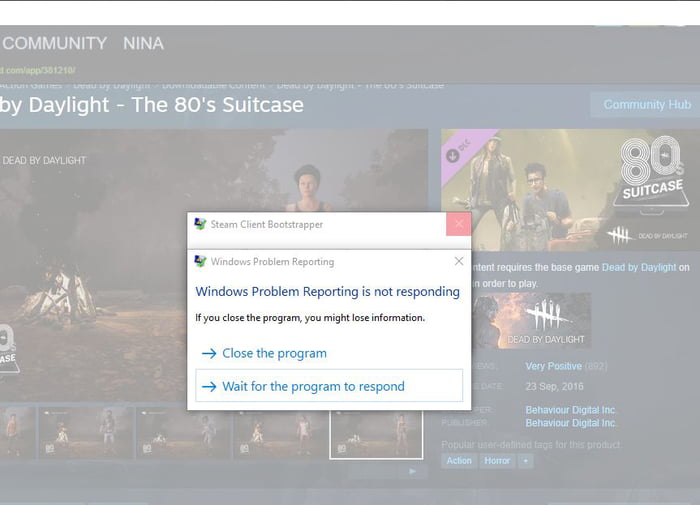This screenshot has height=505, width=700.
Task: Click the release date 23 Sep, 2016
Action: pos(554,387)
